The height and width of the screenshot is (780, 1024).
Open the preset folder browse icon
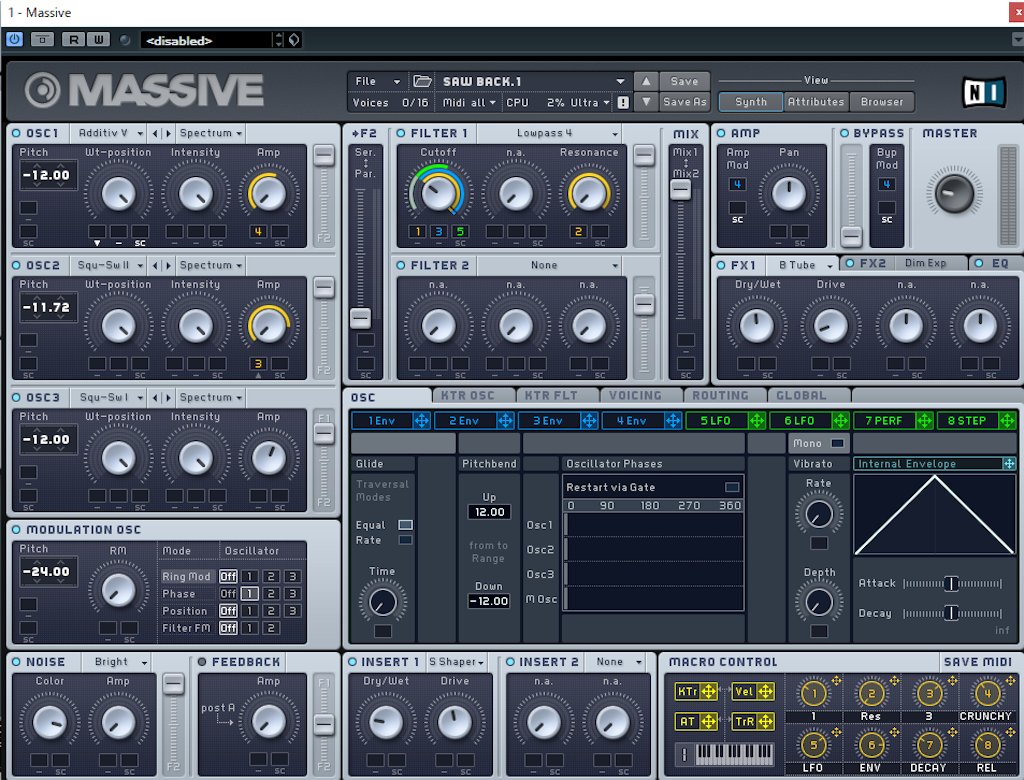[x=423, y=81]
